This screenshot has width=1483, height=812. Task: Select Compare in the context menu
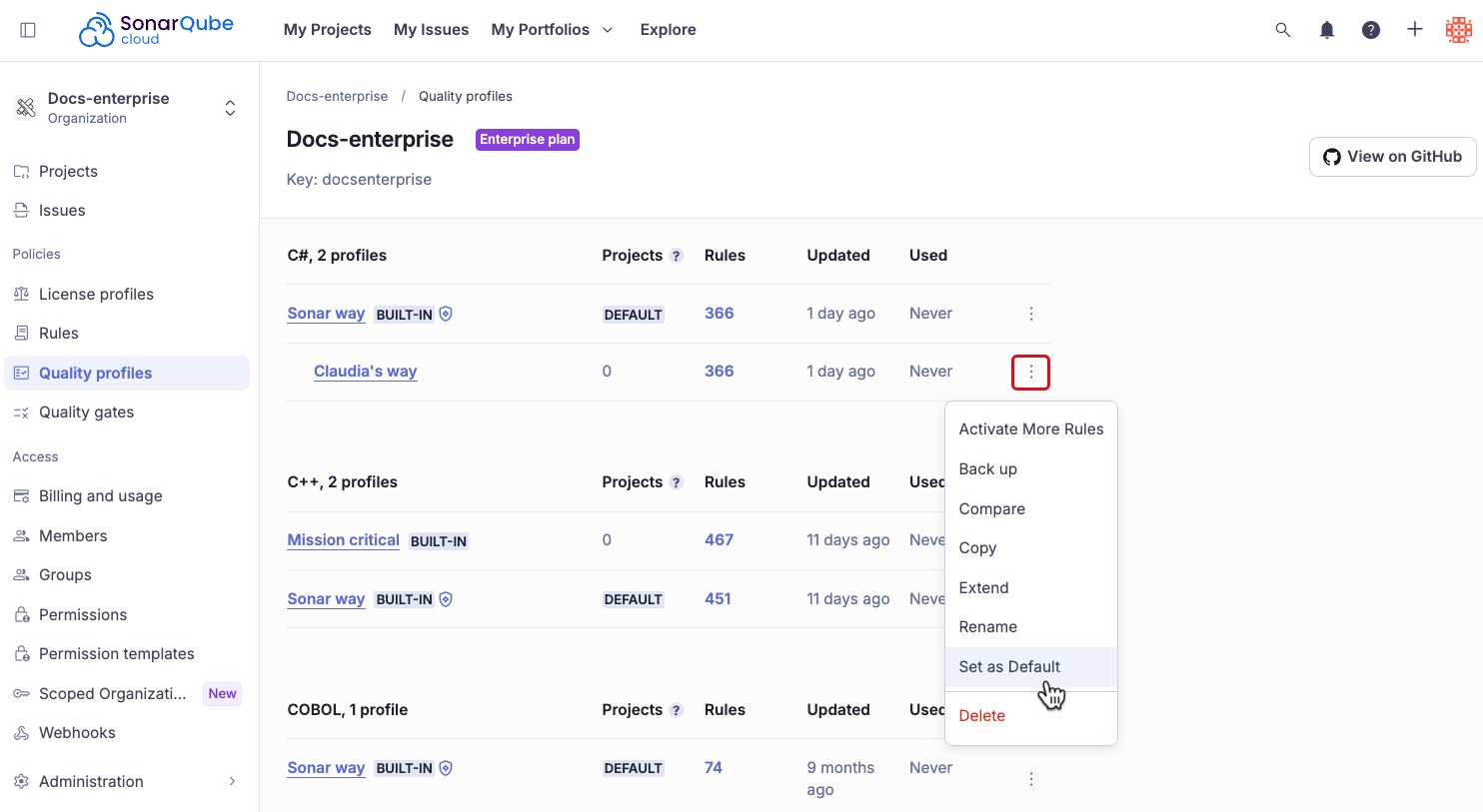[x=1031, y=509]
